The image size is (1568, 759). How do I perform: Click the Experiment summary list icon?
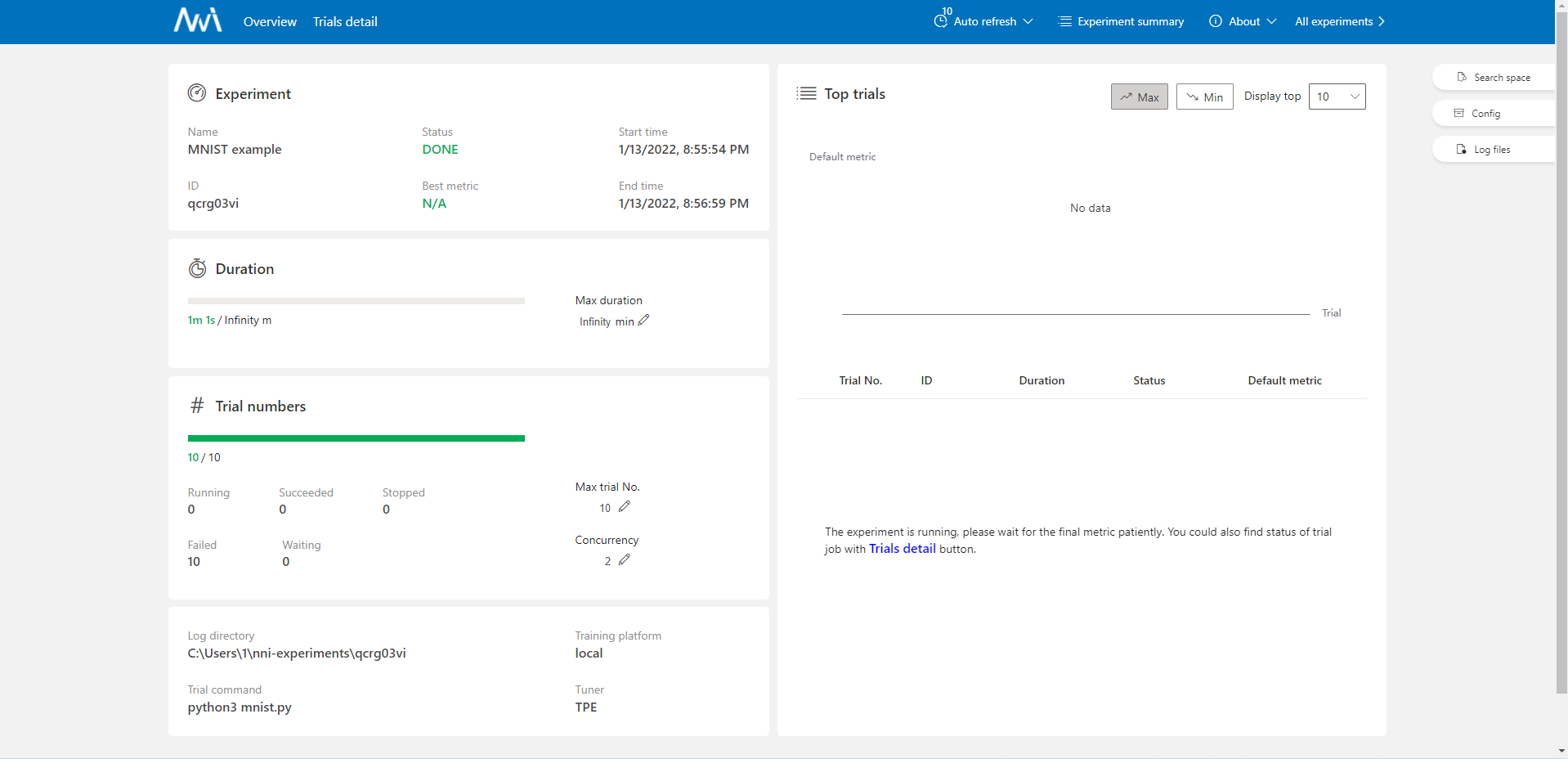(x=1065, y=21)
